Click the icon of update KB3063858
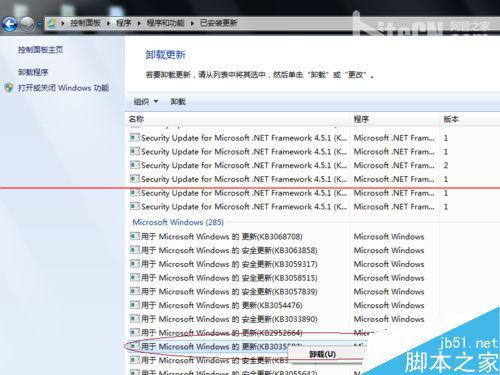 coord(134,250)
